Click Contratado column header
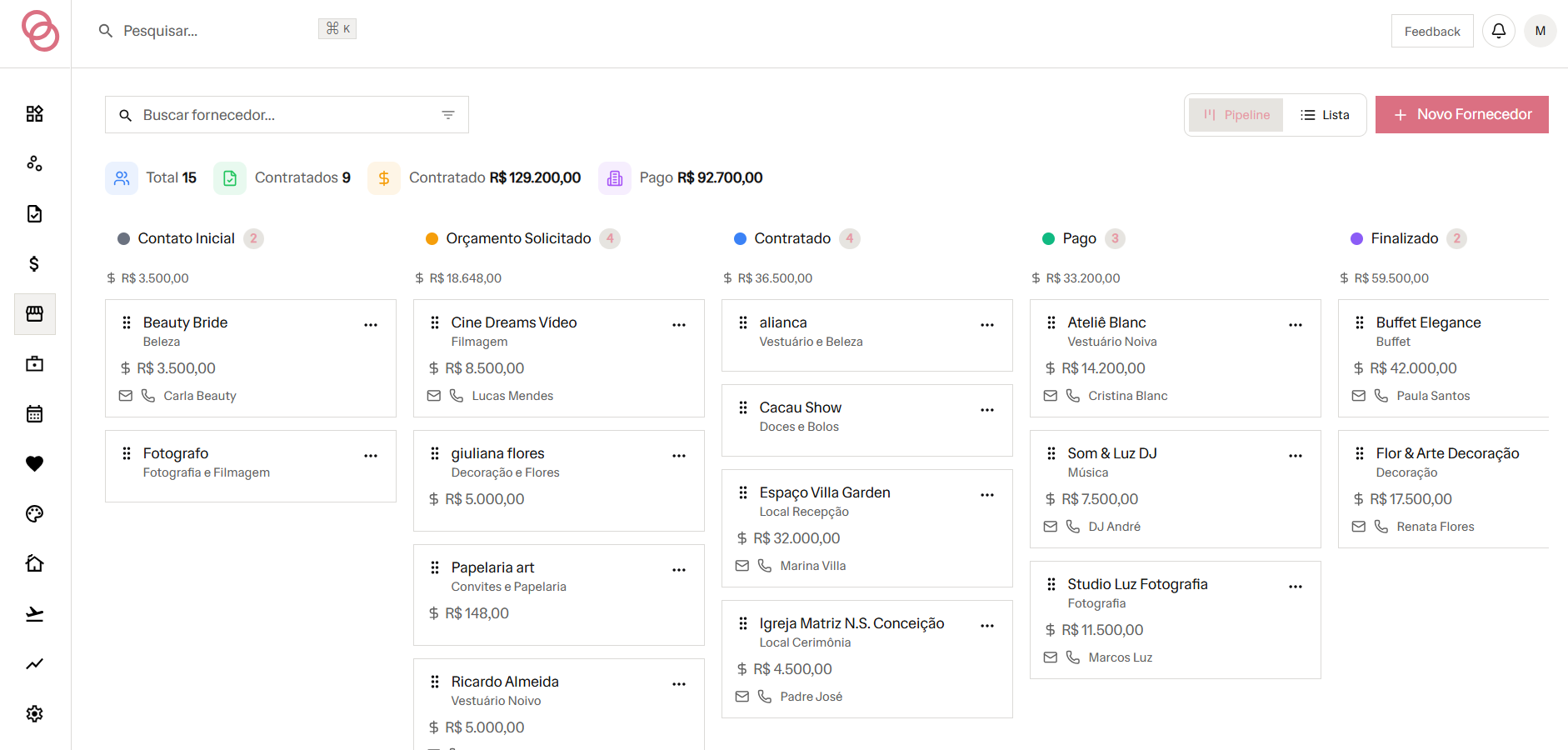 point(792,238)
